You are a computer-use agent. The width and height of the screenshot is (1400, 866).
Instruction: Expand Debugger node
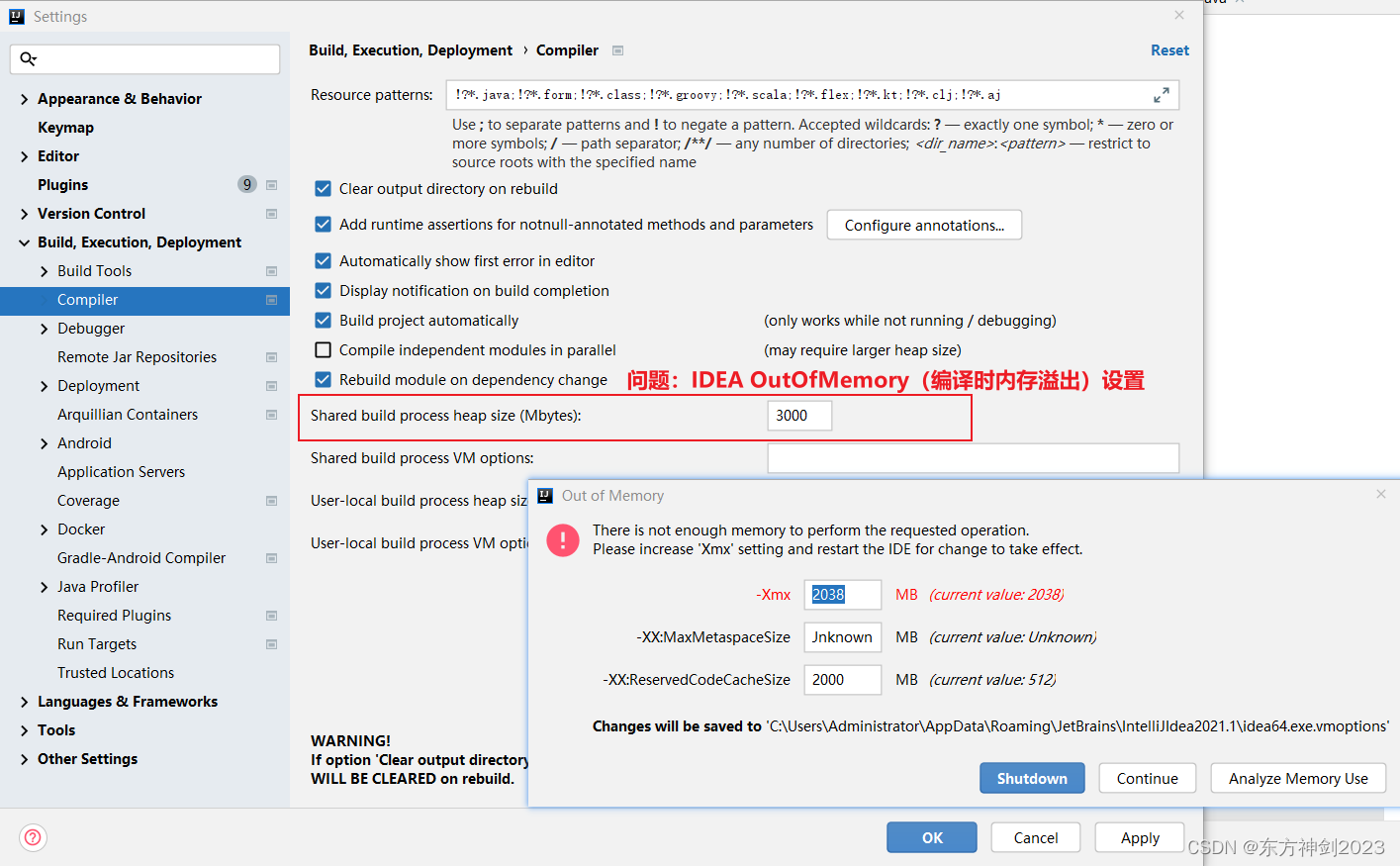point(44,329)
